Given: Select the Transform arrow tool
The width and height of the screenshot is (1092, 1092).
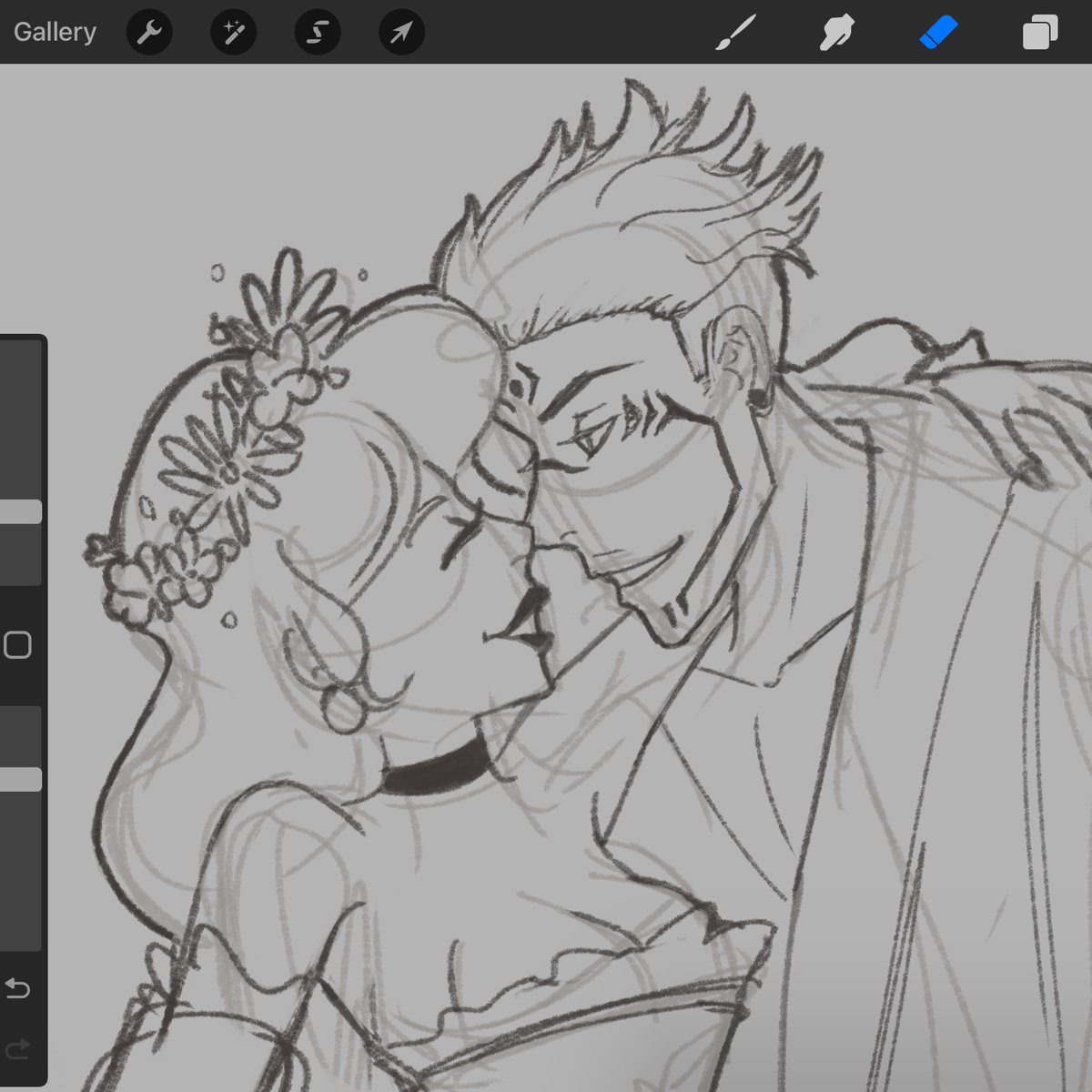Looking at the screenshot, I should (400, 31).
